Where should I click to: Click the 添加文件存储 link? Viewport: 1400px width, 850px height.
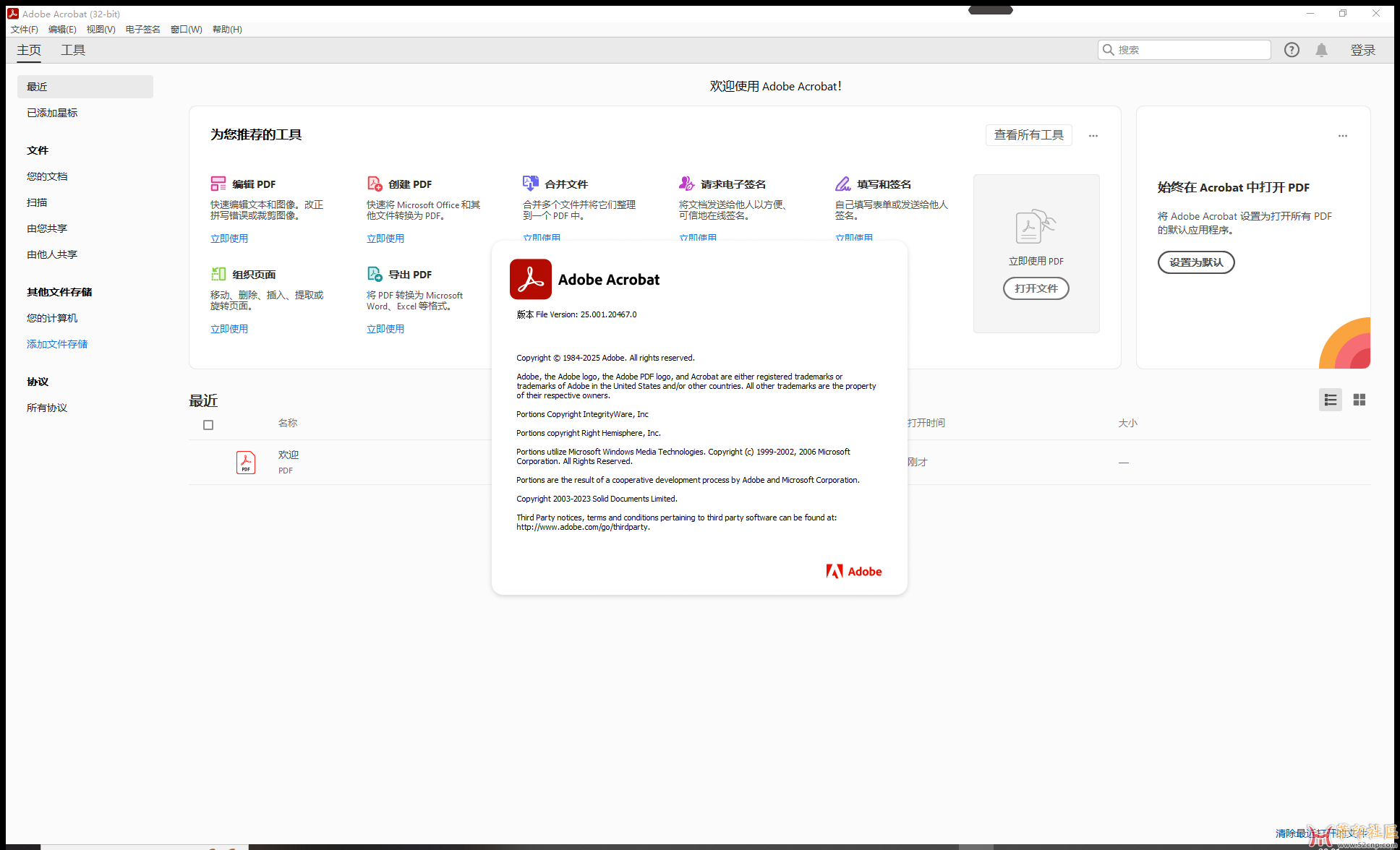click(x=57, y=344)
